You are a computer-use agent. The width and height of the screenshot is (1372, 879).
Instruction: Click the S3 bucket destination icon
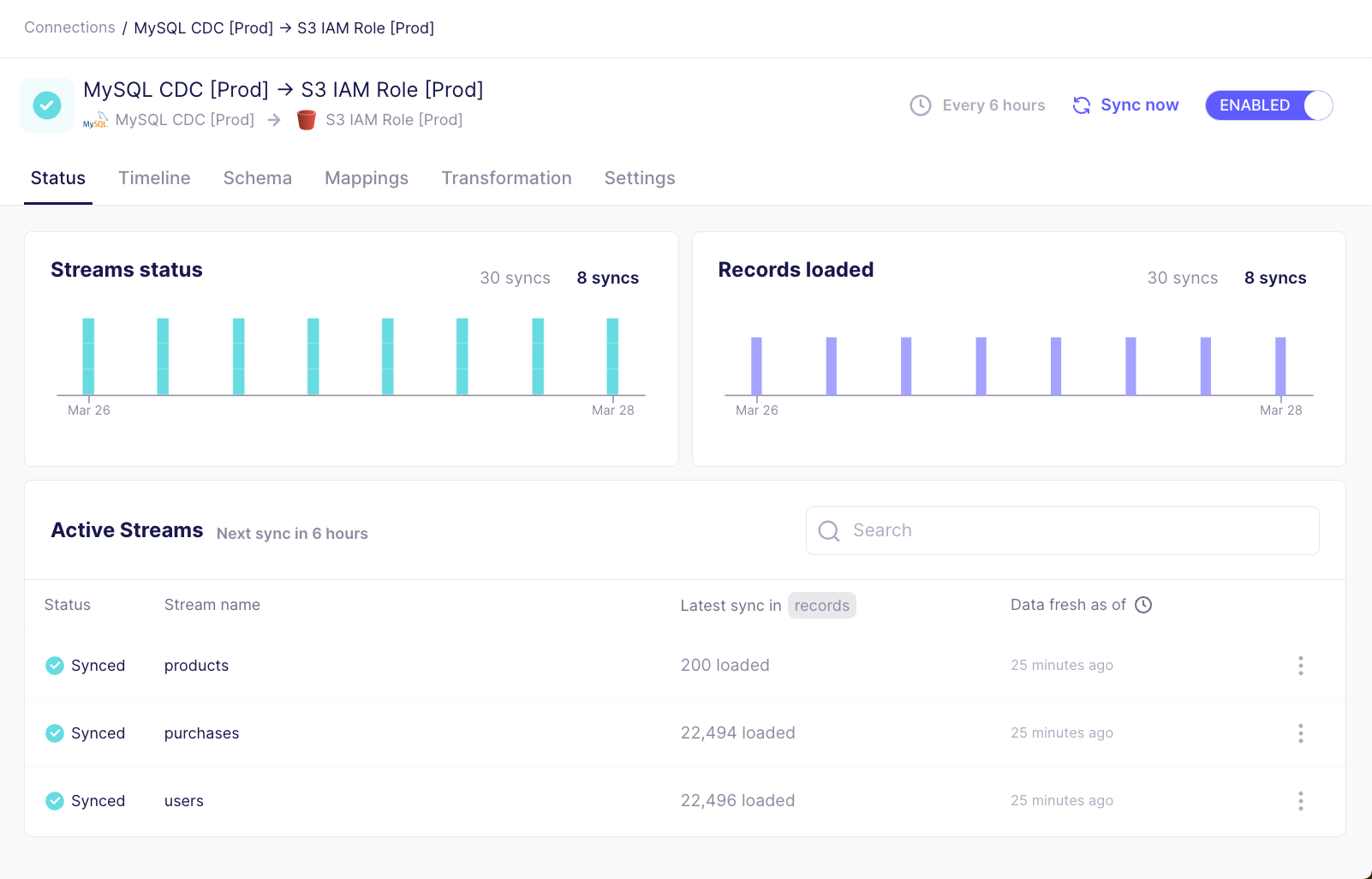click(x=307, y=120)
